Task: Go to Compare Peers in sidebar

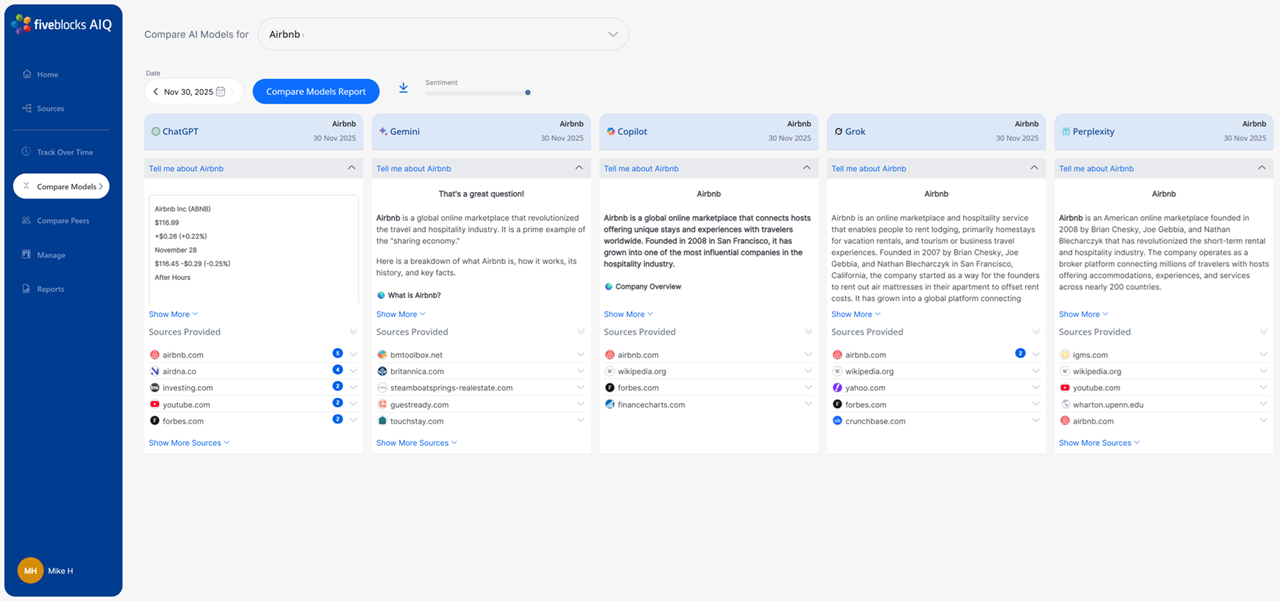Action: (62, 221)
